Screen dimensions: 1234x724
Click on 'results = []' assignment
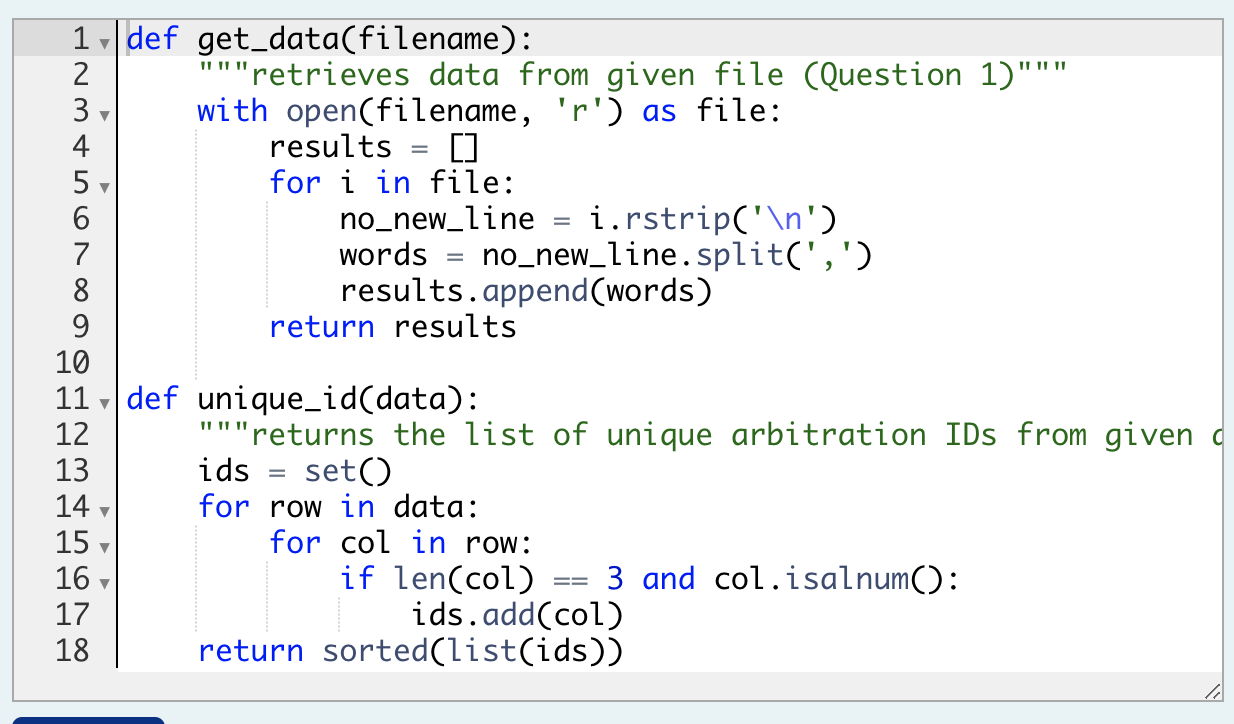pos(374,147)
